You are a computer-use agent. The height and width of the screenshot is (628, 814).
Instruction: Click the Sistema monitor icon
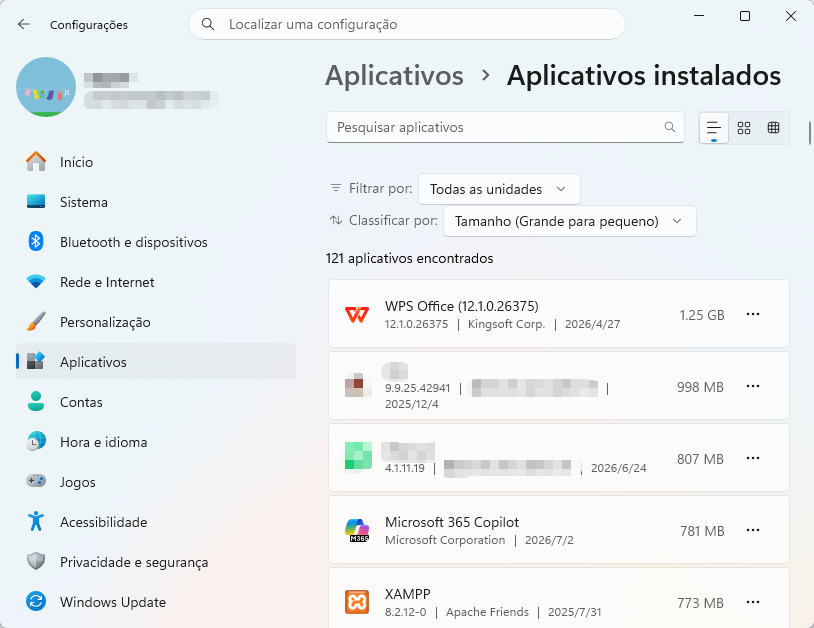pos(36,201)
